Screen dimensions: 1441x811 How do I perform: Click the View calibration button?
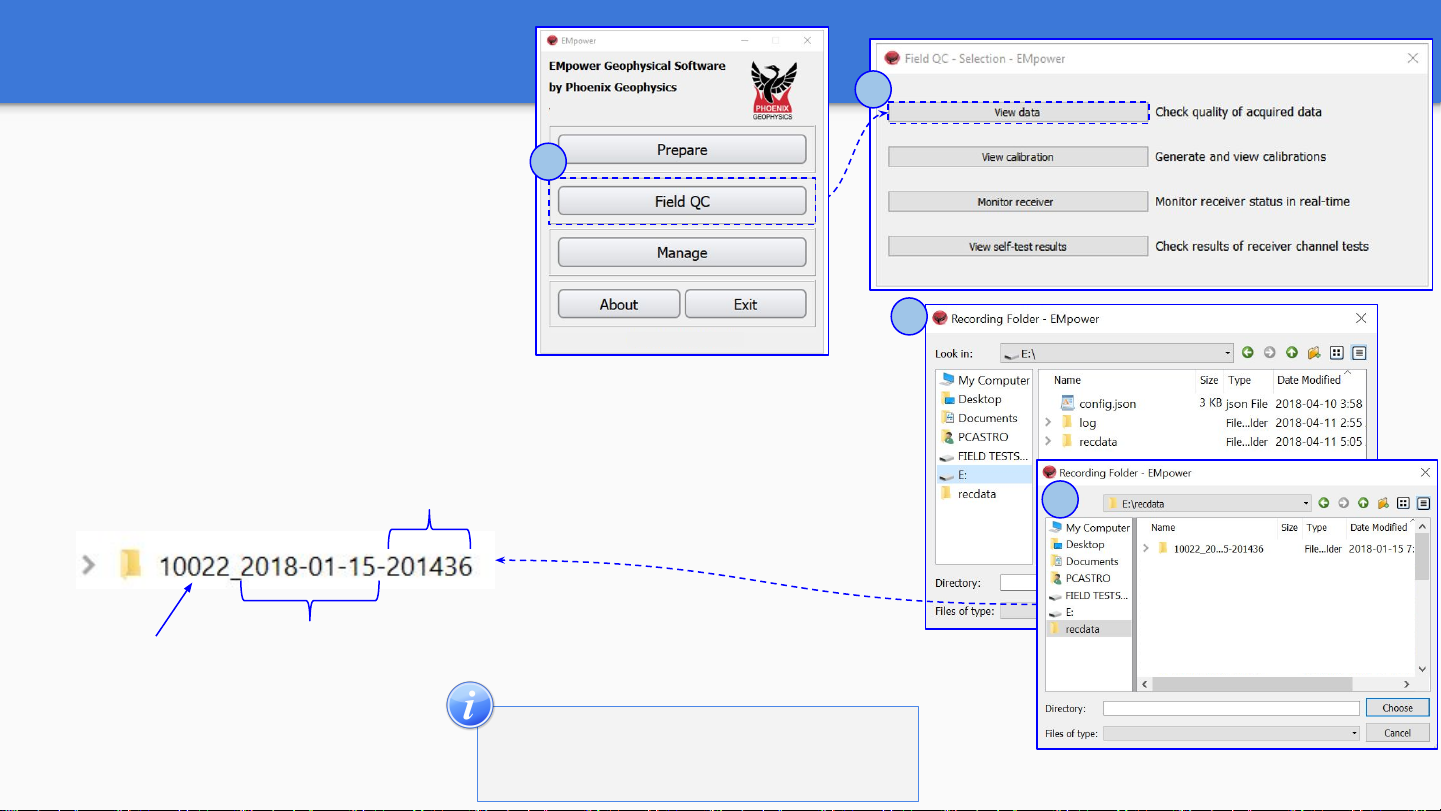(1018, 157)
